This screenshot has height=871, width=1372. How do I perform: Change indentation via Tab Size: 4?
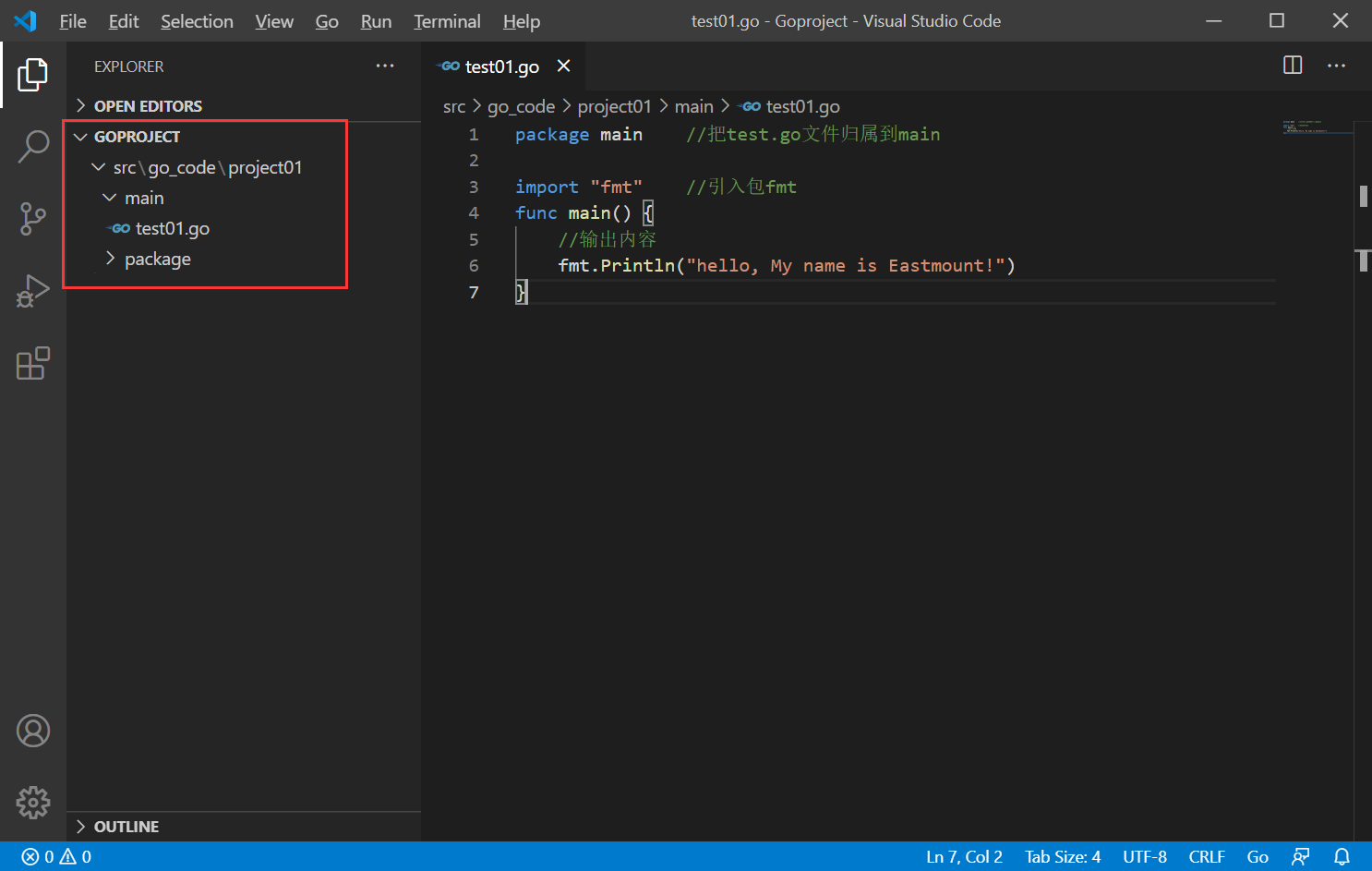coord(1063,856)
